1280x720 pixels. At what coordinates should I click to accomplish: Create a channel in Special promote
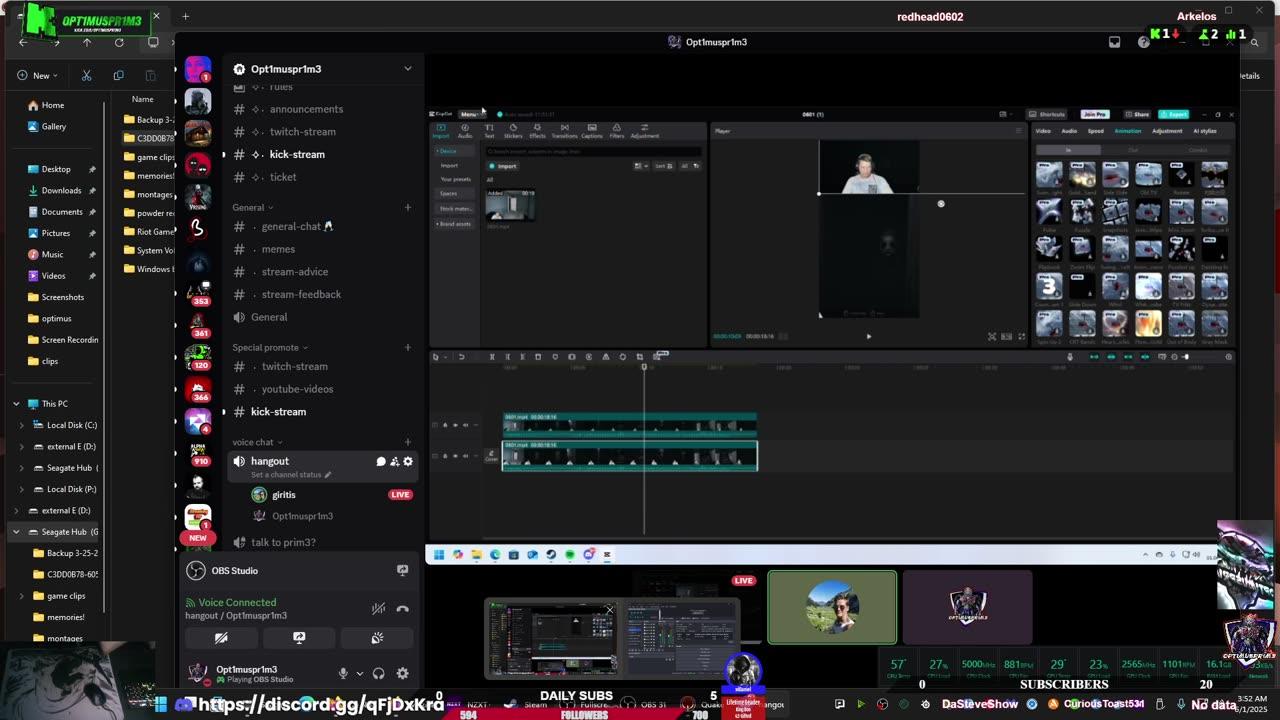[407, 347]
